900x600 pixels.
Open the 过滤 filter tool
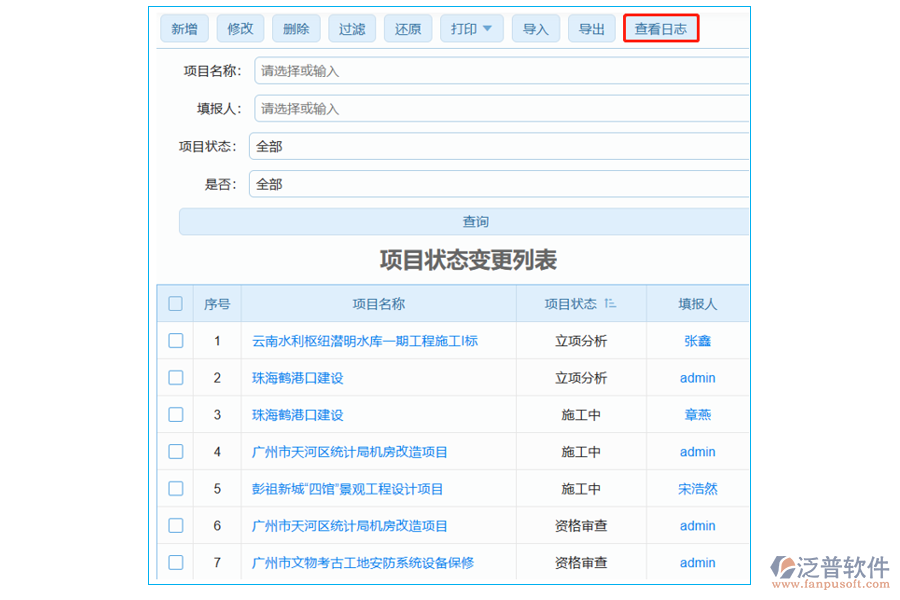pyautogui.click(x=352, y=28)
